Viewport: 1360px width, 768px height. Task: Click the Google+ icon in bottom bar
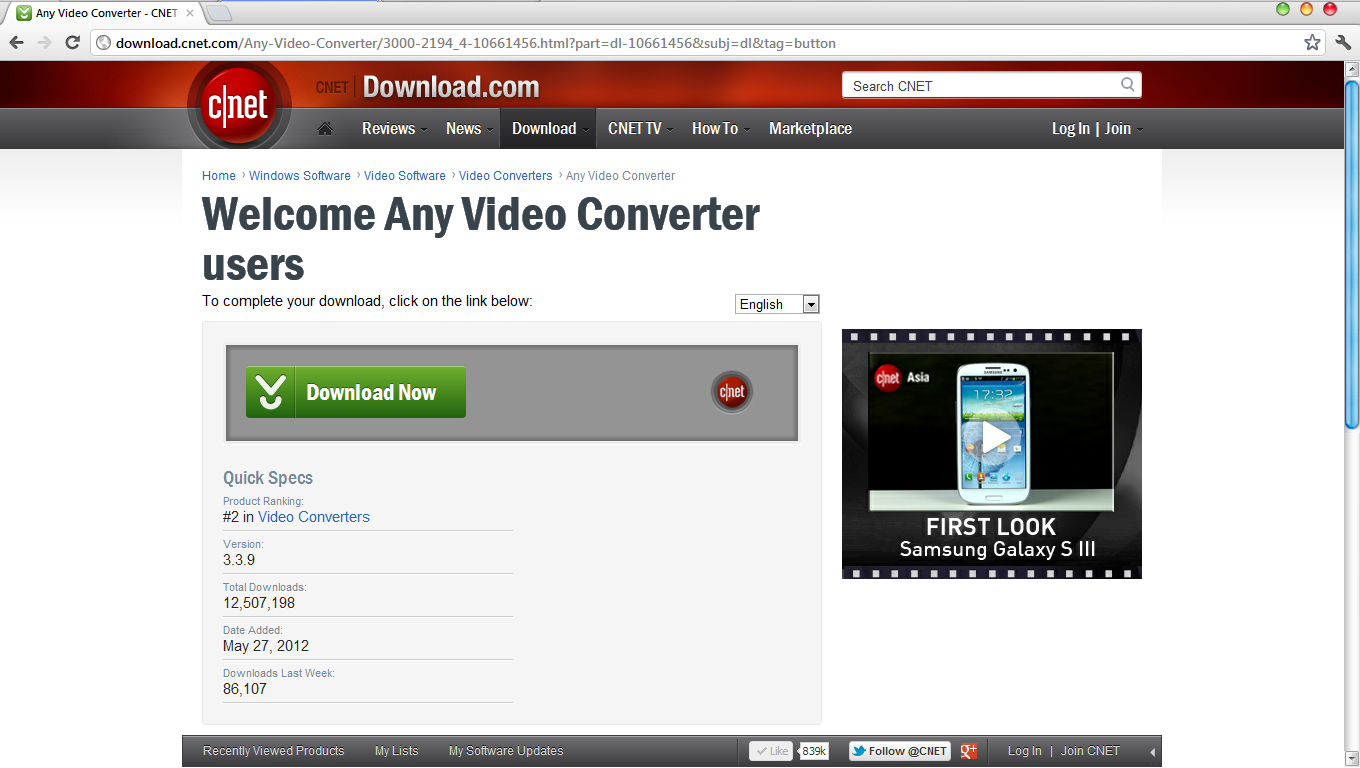tap(968, 751)
